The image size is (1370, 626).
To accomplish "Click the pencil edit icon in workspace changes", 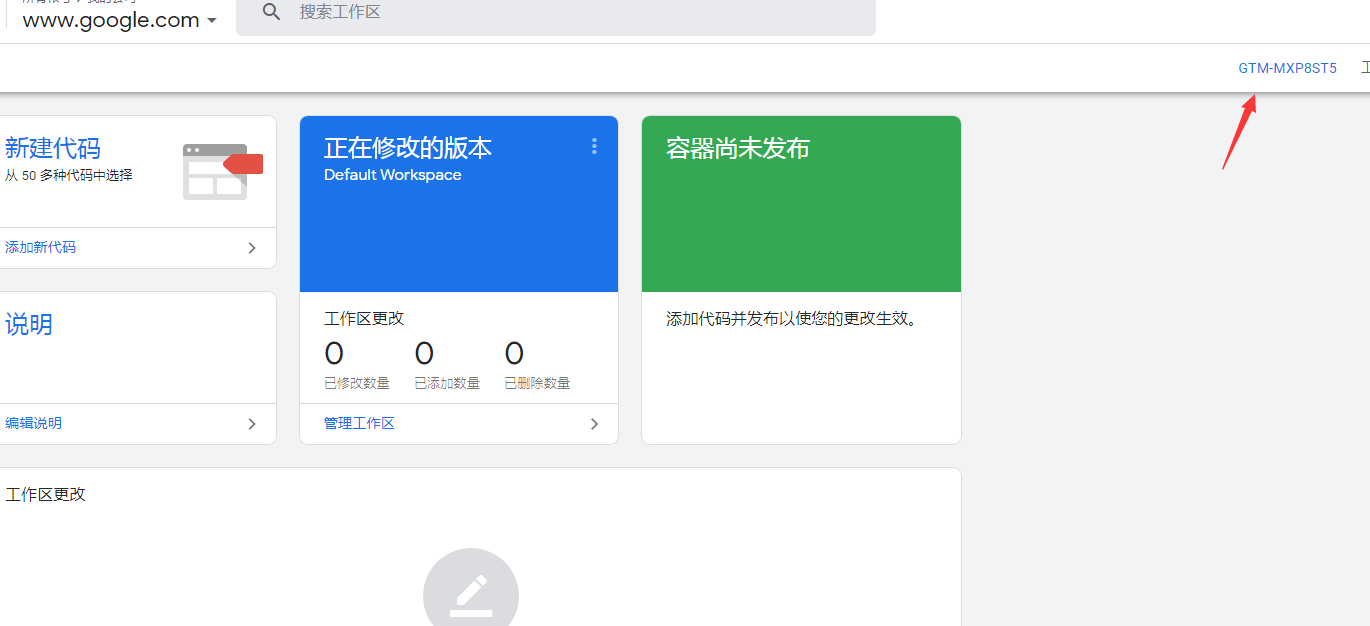I will click(471, 594).
